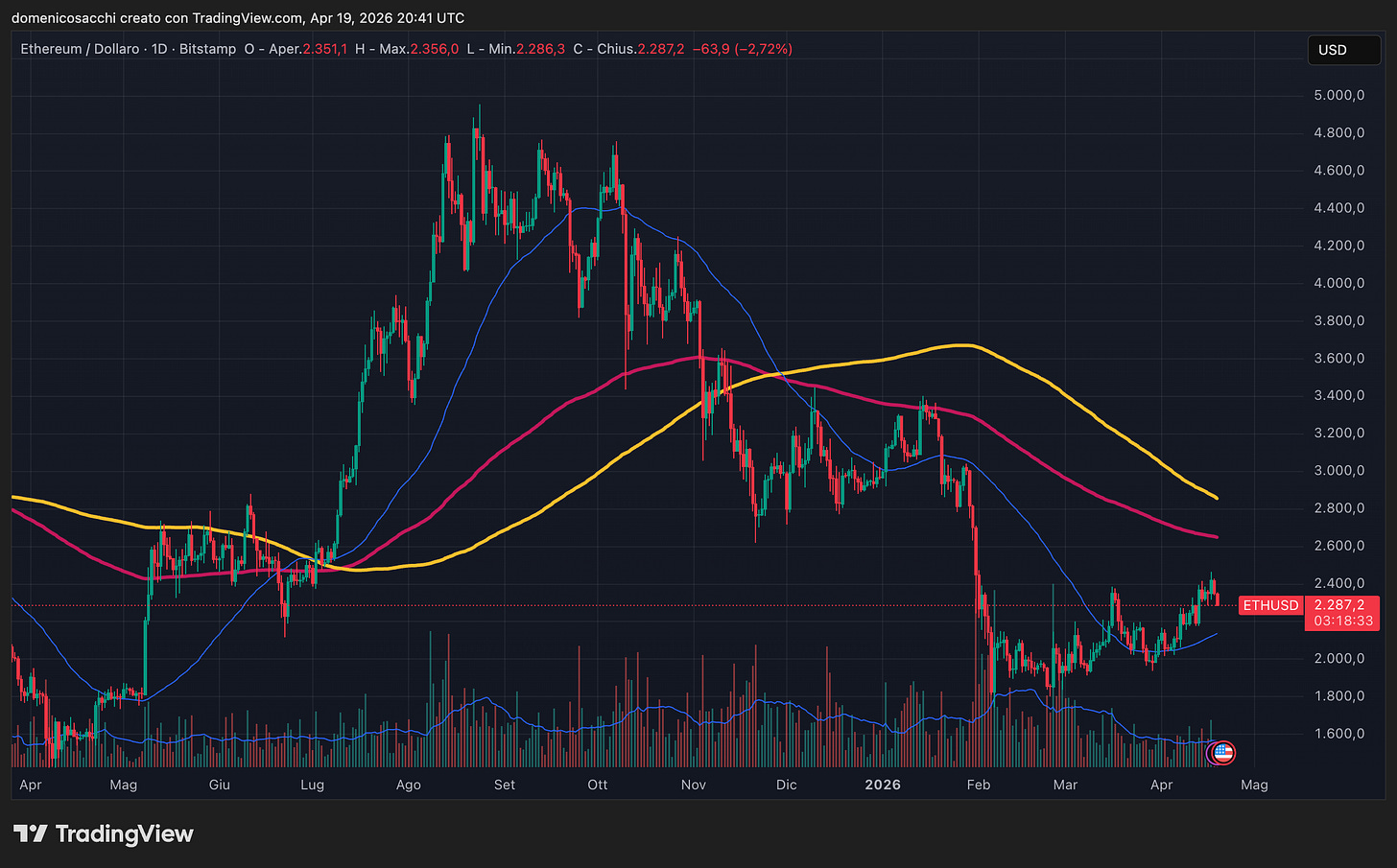This screenshot has height=868, width=1397.
Task: Click the 3.000,0 price axis label
Action: point(1339,470)
